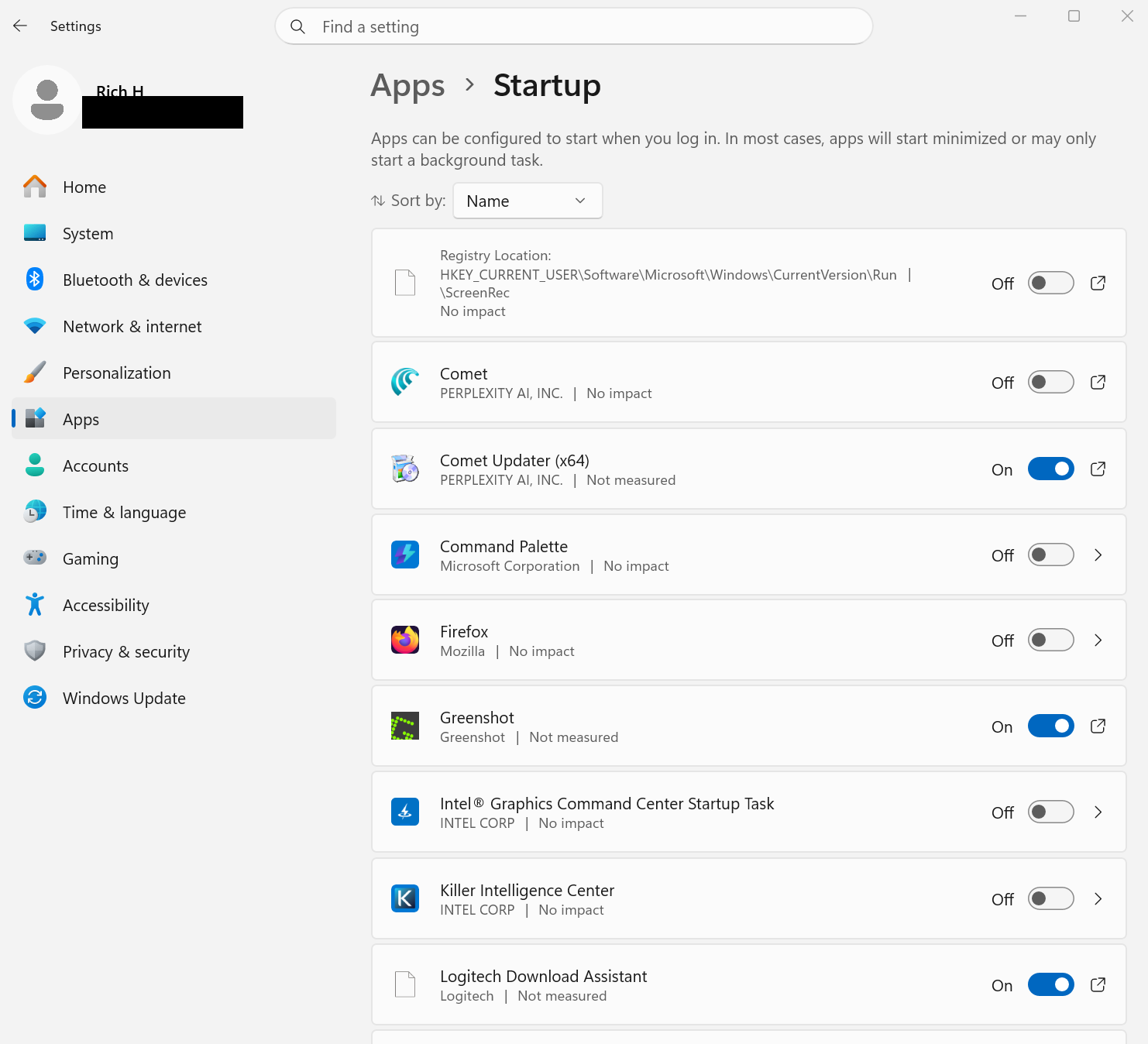
Task: Click the Settings window title text
Action: (x=76, y=26)
